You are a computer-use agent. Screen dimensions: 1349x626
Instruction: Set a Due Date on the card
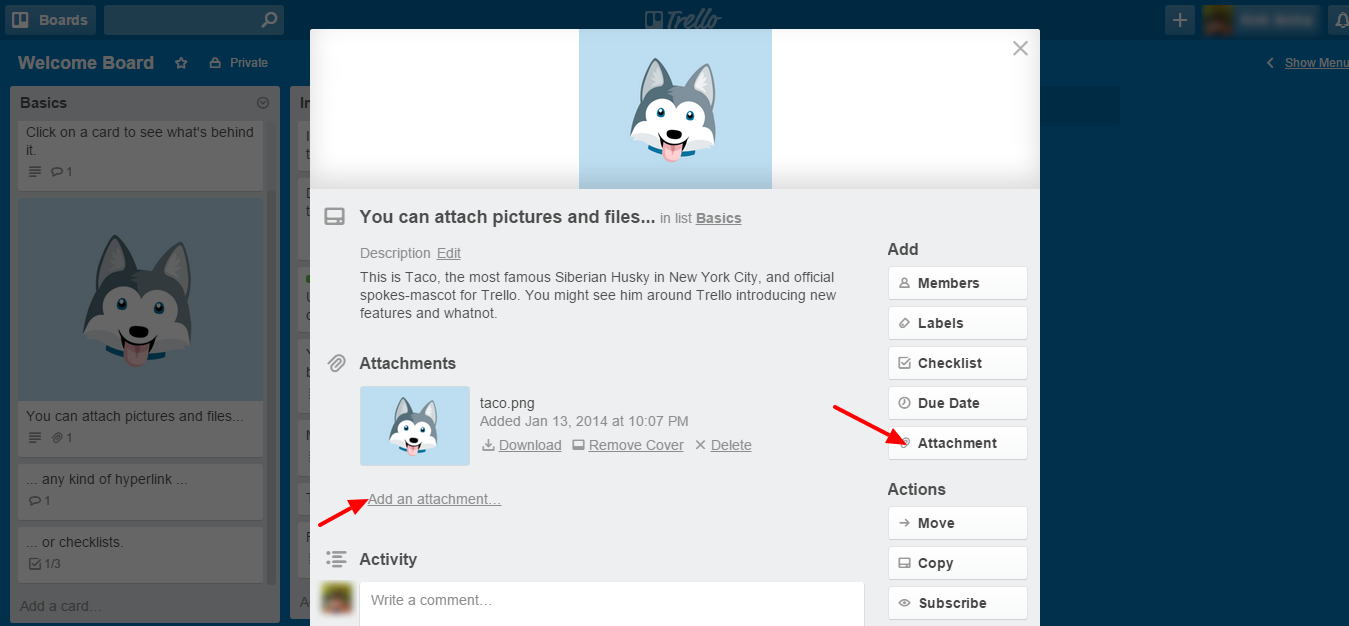(958, 403)
